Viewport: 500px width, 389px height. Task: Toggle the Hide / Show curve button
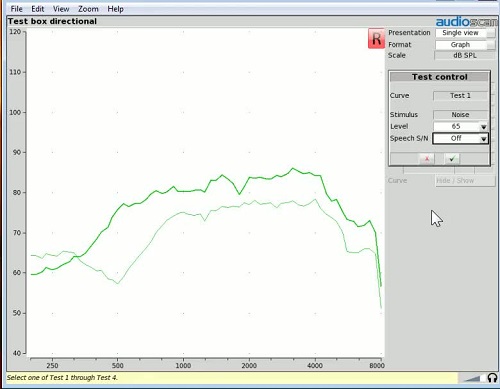465,181
